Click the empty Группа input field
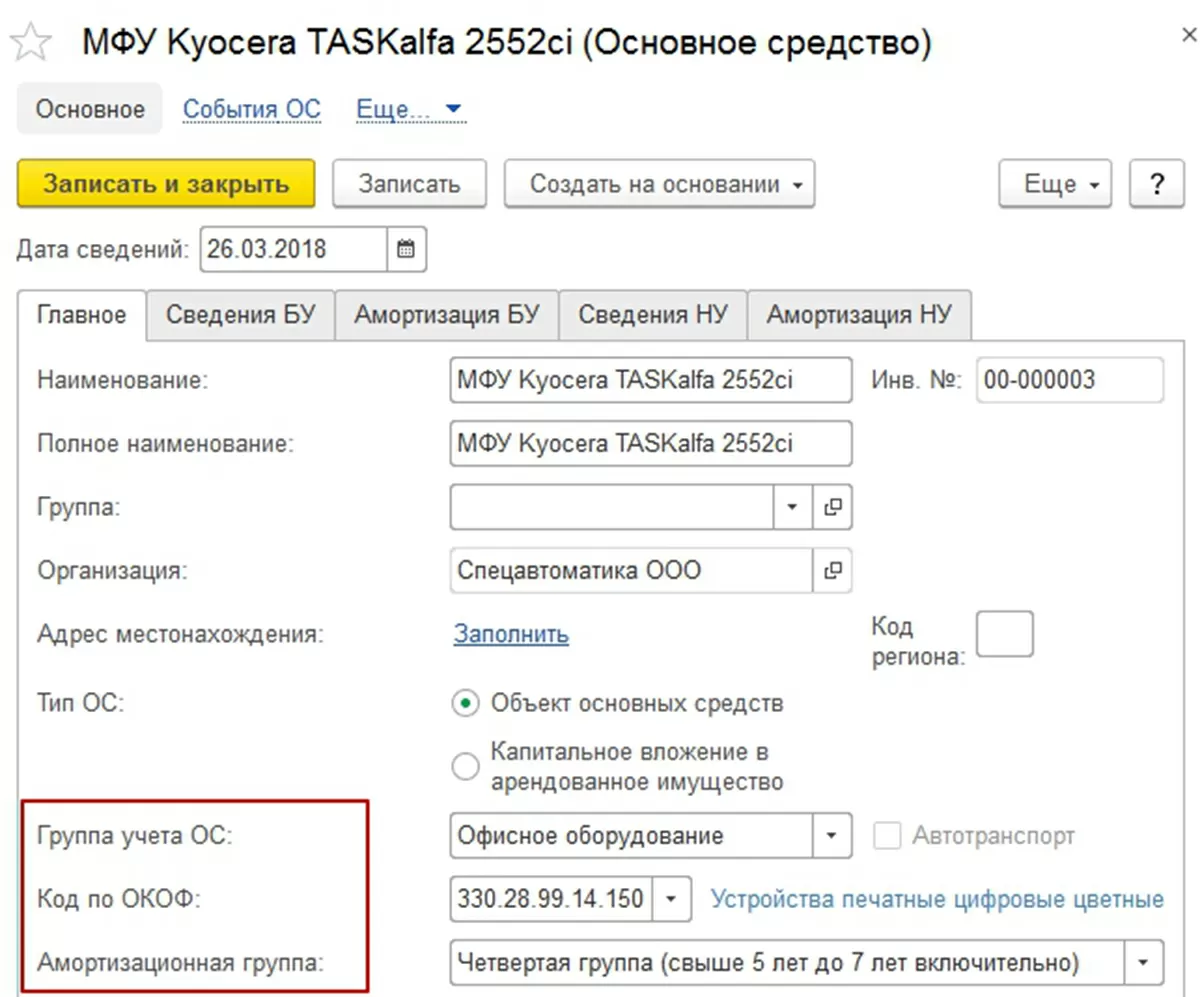The width and height of the screenshot is (1200, 997). (613, 508)
